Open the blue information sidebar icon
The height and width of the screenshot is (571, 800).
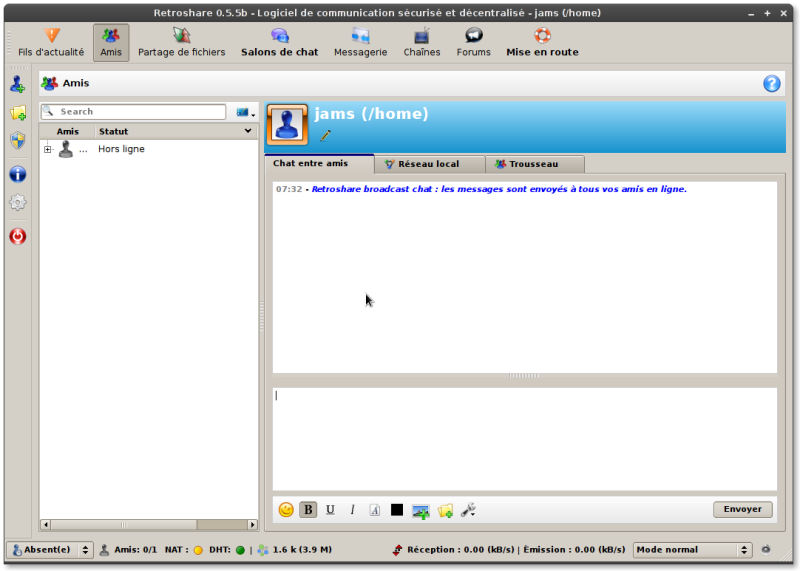18,175
